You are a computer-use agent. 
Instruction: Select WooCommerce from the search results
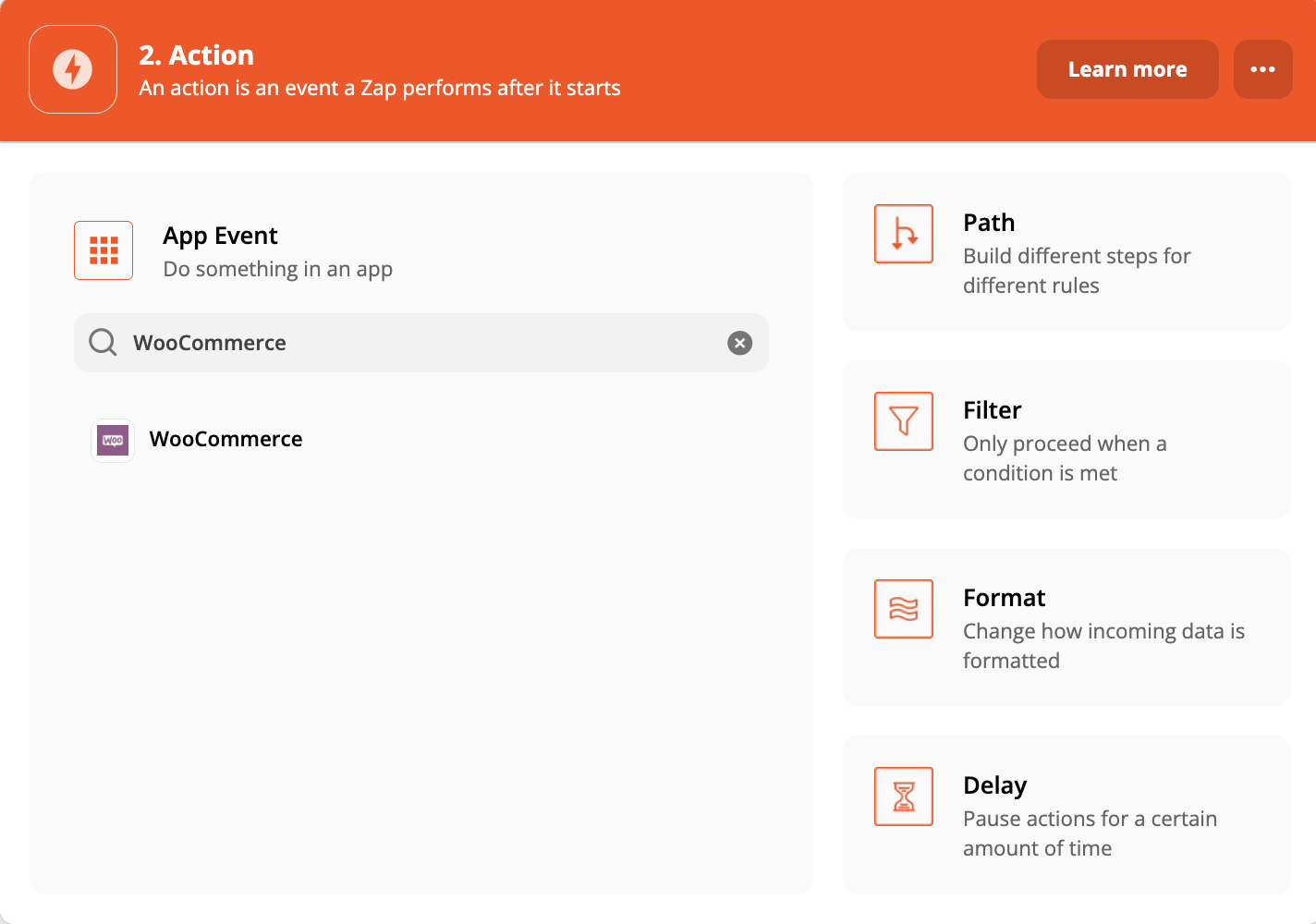point(225,439)
